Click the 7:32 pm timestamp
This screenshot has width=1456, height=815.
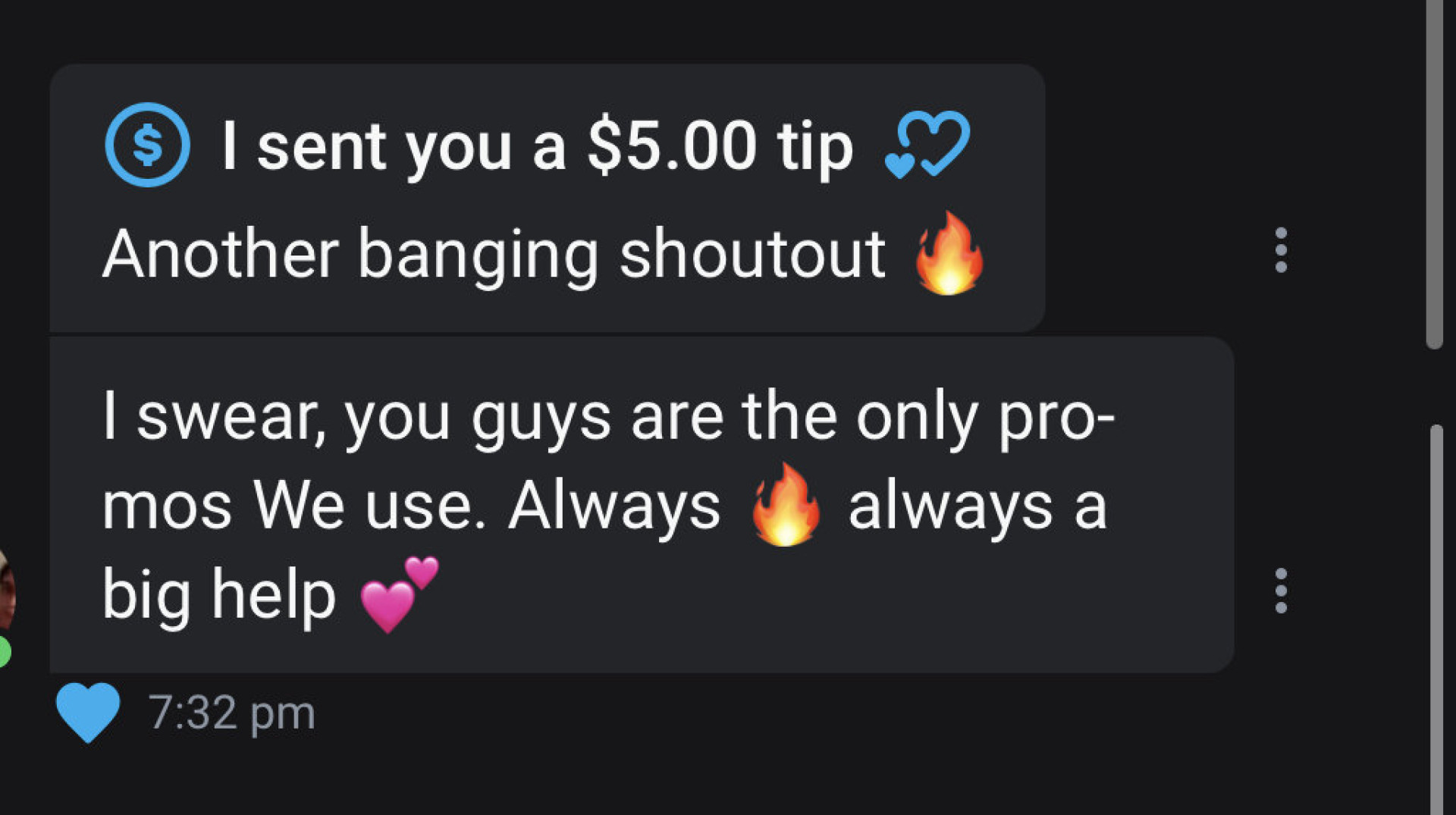tap(231, 713)
